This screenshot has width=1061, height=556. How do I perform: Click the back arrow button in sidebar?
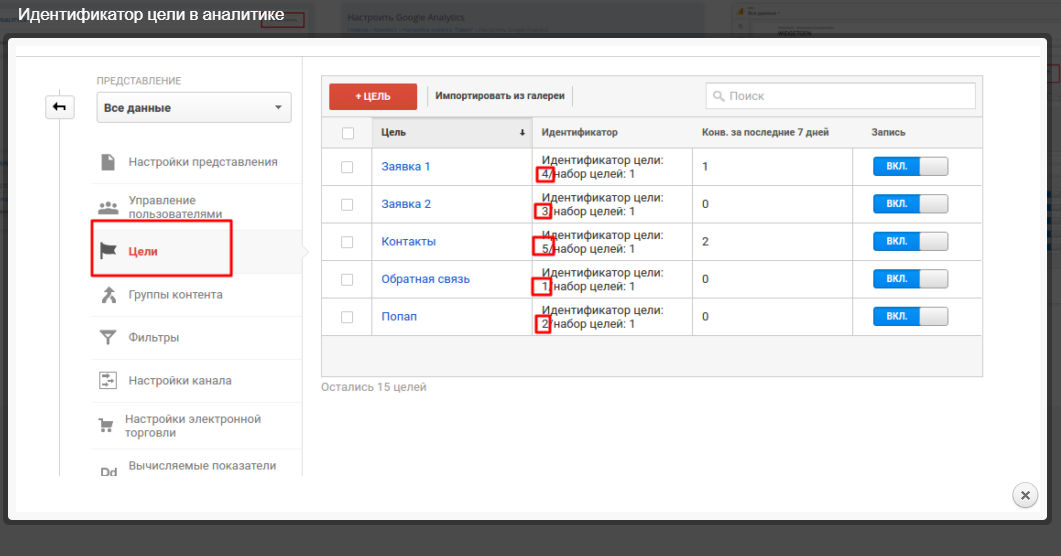coord(60,107)
